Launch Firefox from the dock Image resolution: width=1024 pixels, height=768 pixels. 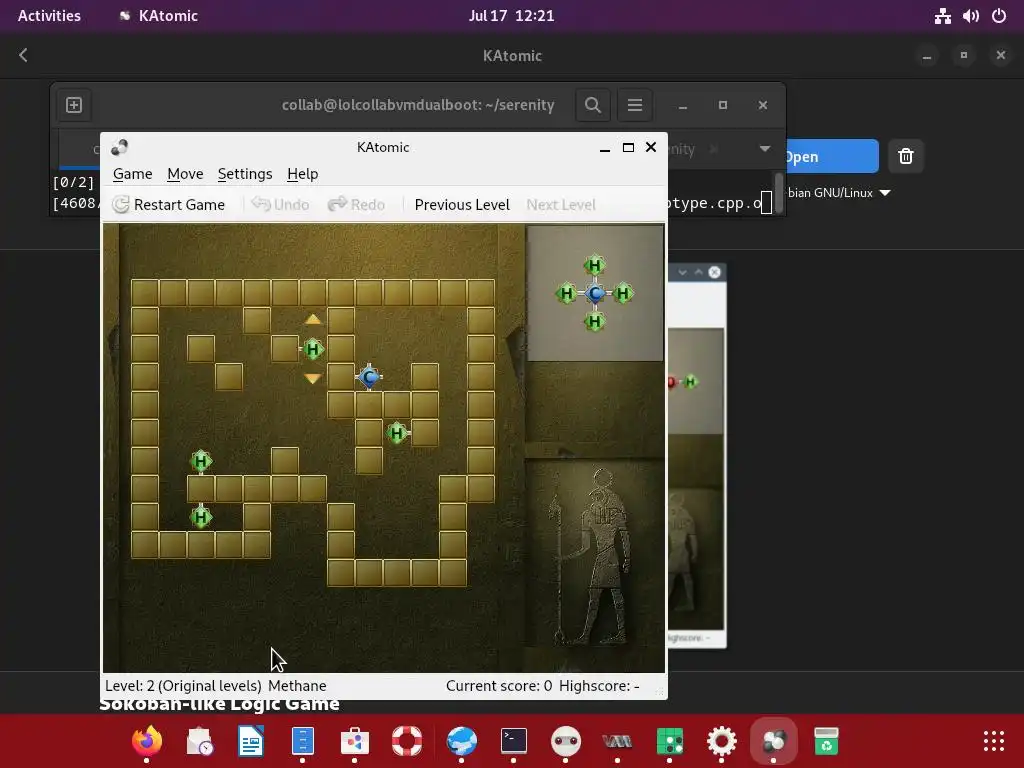146,741
